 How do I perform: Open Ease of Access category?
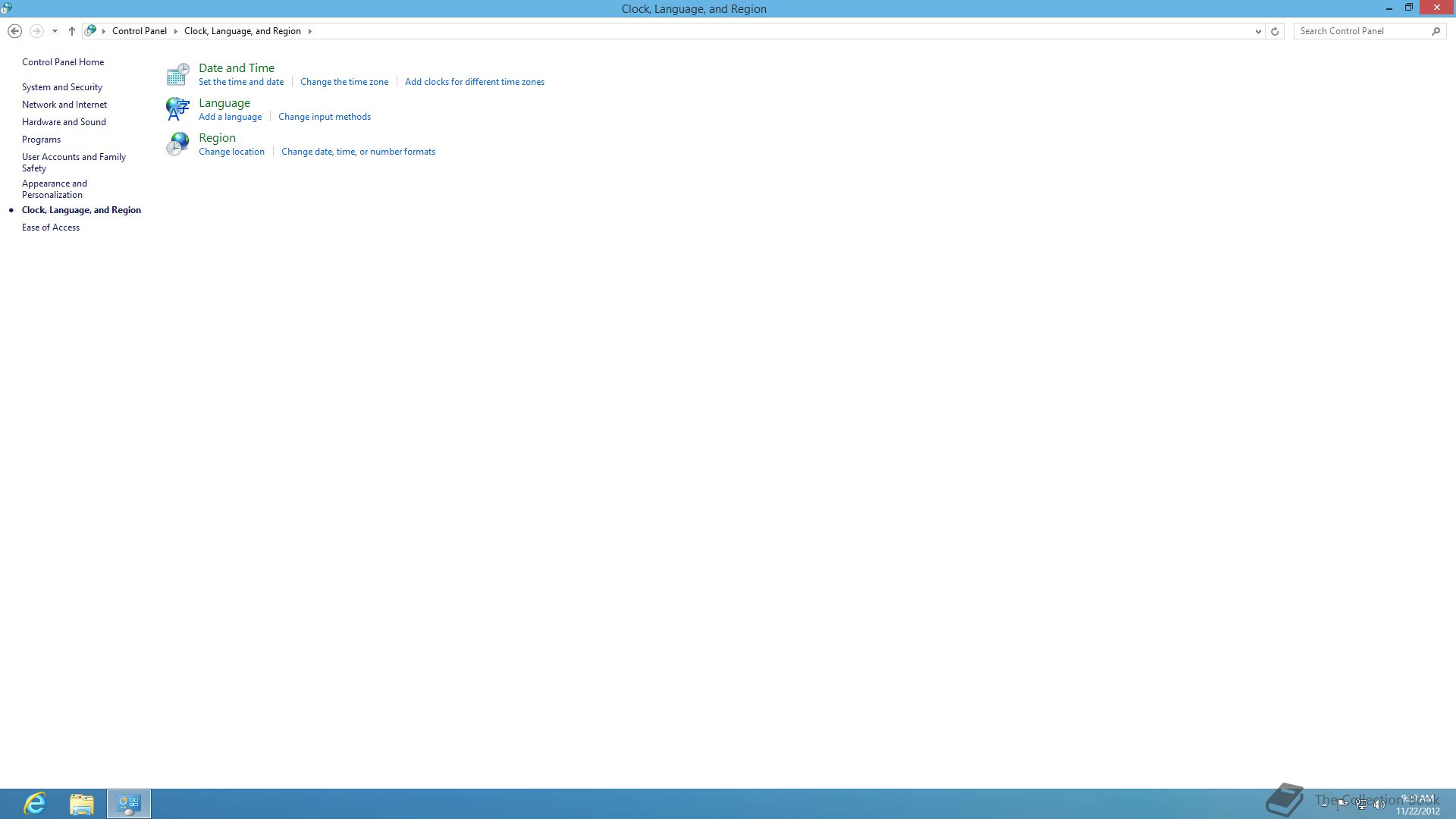(x=50, y=227)
